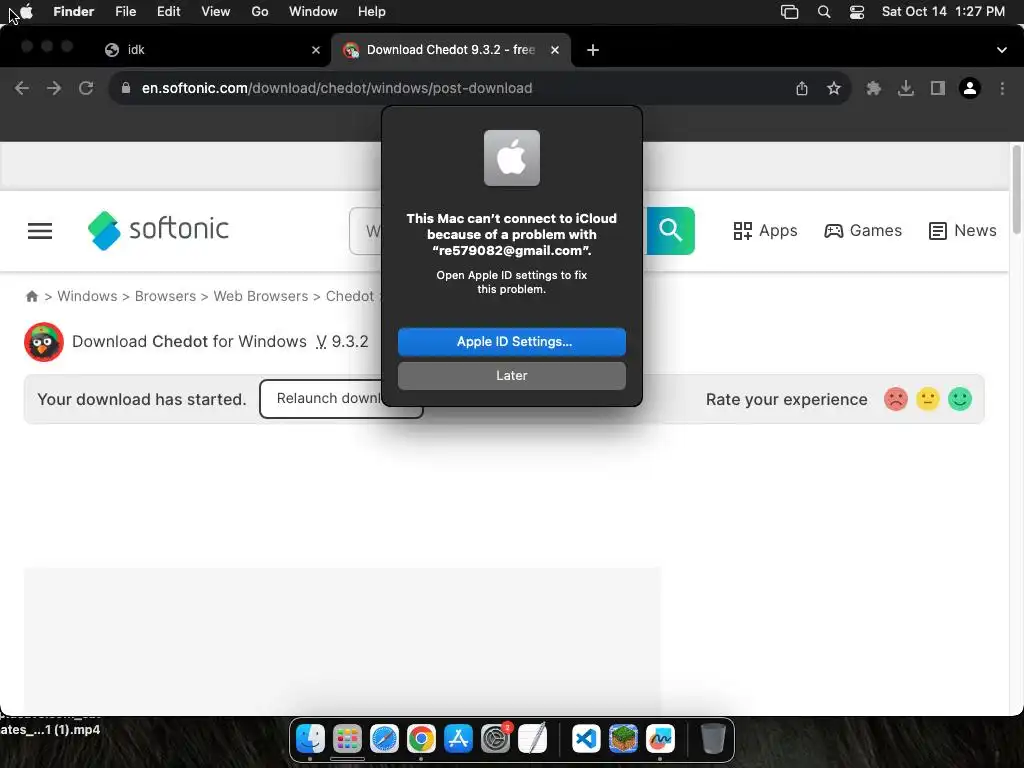Open Apple ID Settings from the dialog
This screenshot has height=768, width=1024.
pos(511,342)
